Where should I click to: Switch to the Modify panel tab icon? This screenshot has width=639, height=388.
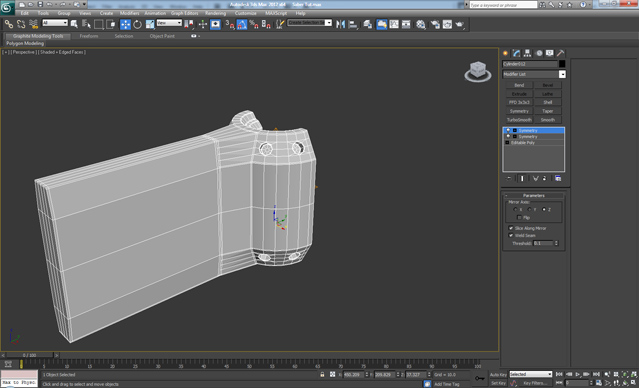pos(516,53)
